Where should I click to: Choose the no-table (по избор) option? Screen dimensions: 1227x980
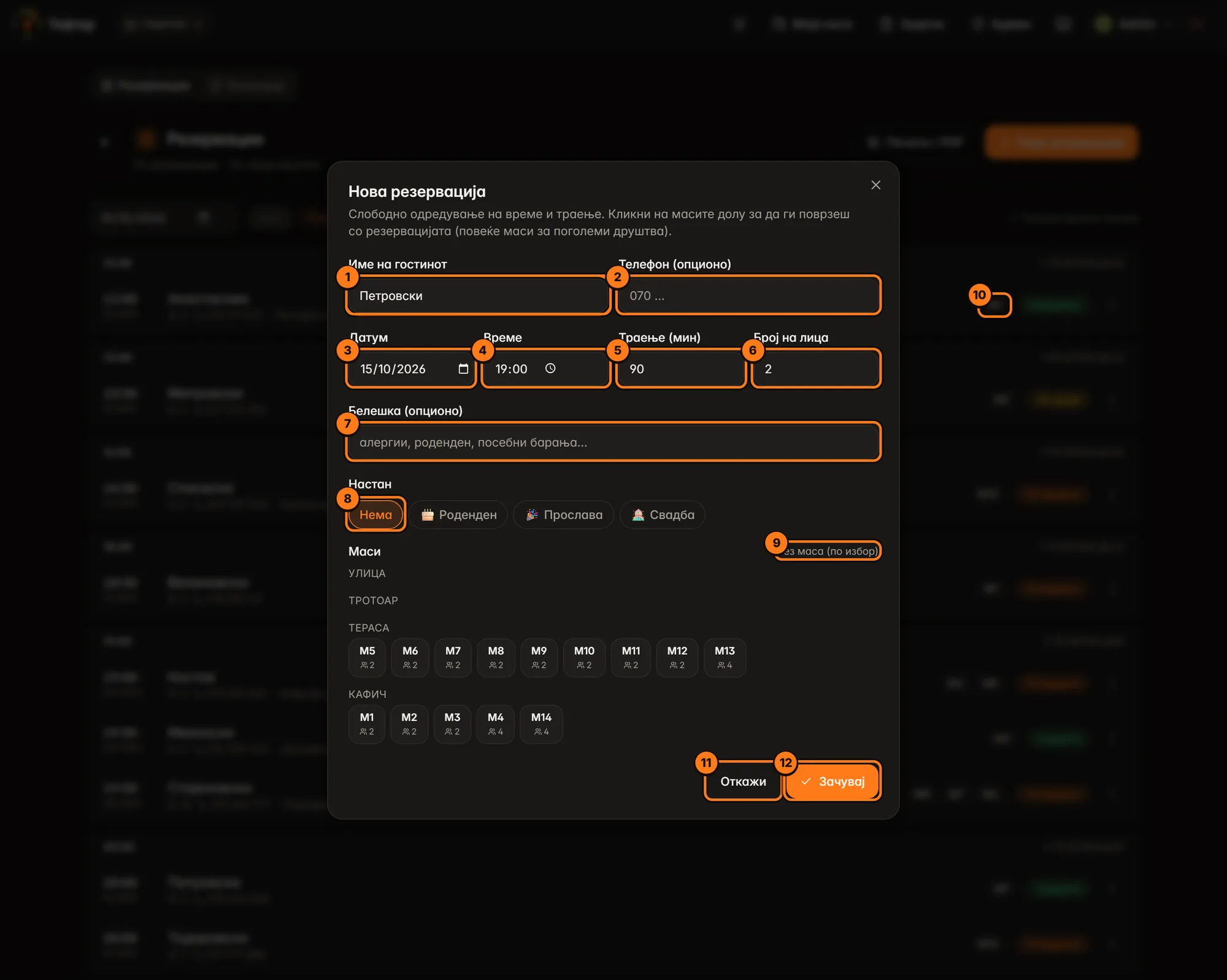[x=828, y=551]
